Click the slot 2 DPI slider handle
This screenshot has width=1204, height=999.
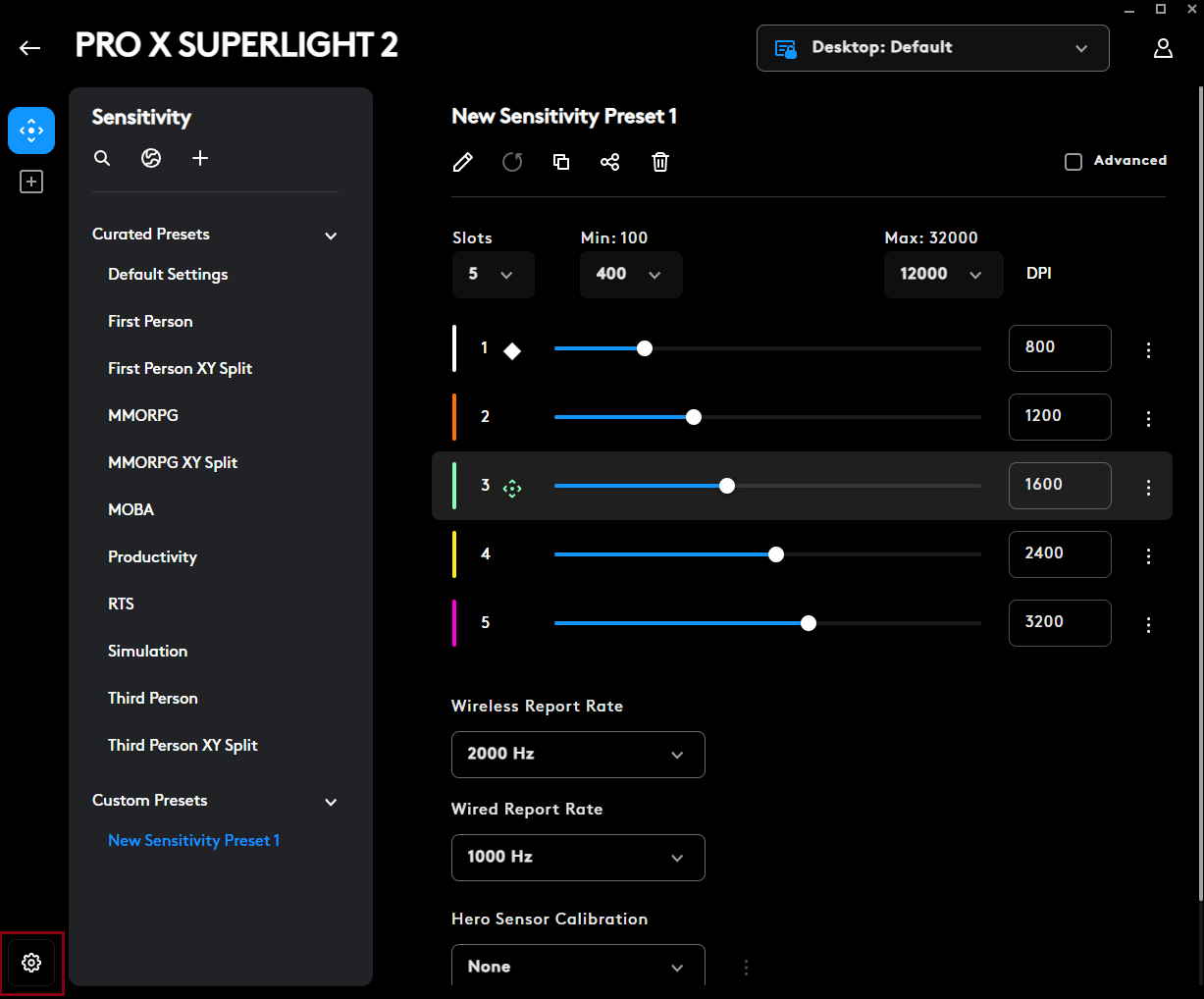(x=694, y=417)
